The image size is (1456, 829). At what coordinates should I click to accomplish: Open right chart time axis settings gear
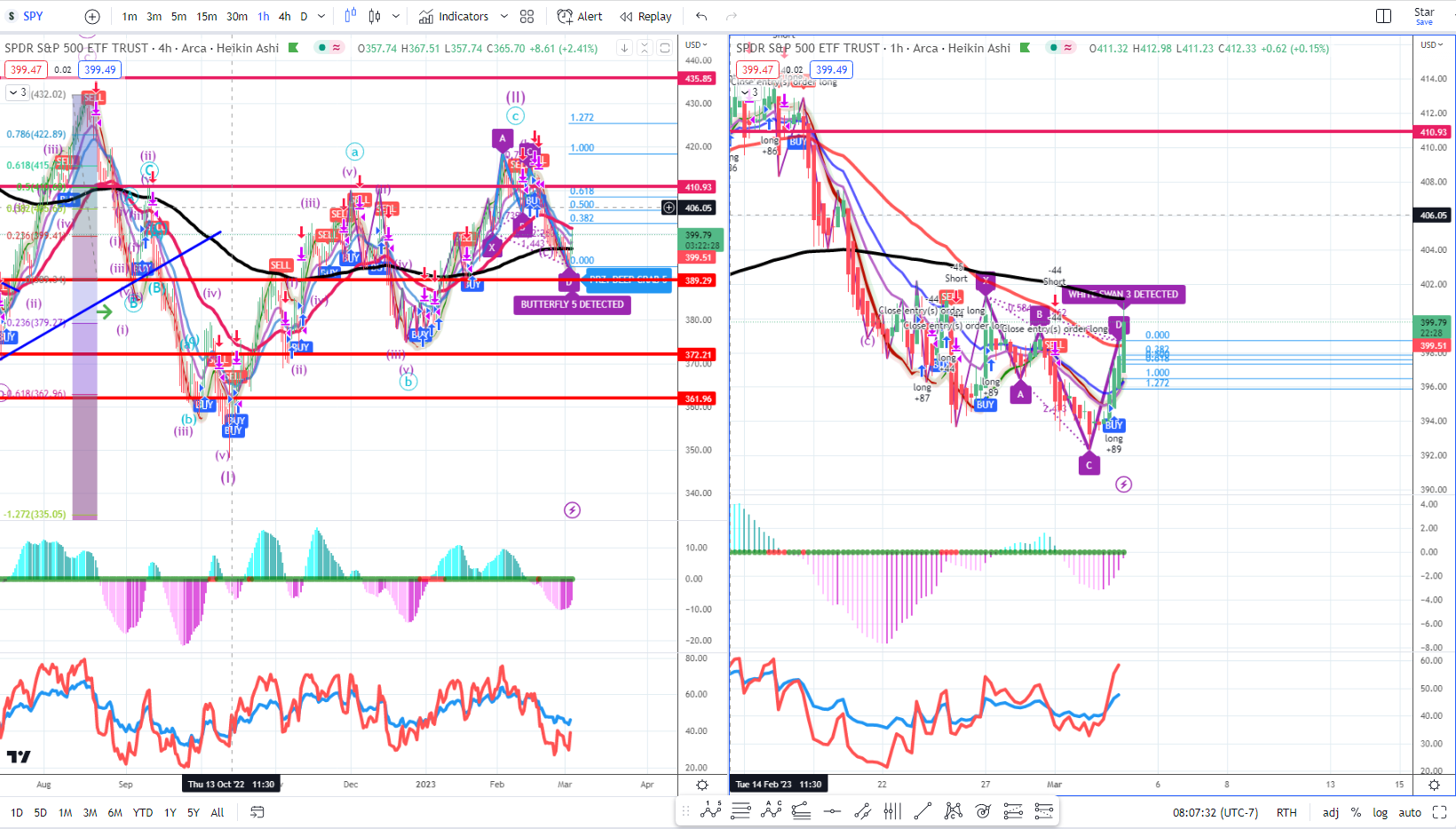(x=1433, y=785)
